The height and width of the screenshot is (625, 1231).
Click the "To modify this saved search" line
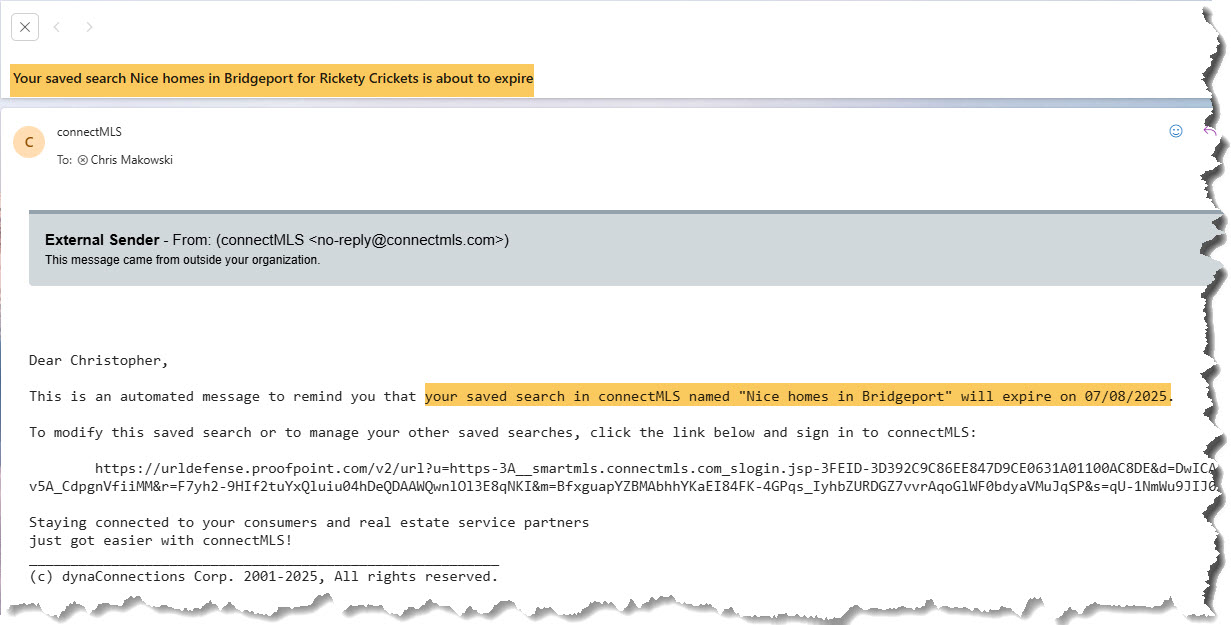point(502,432)
